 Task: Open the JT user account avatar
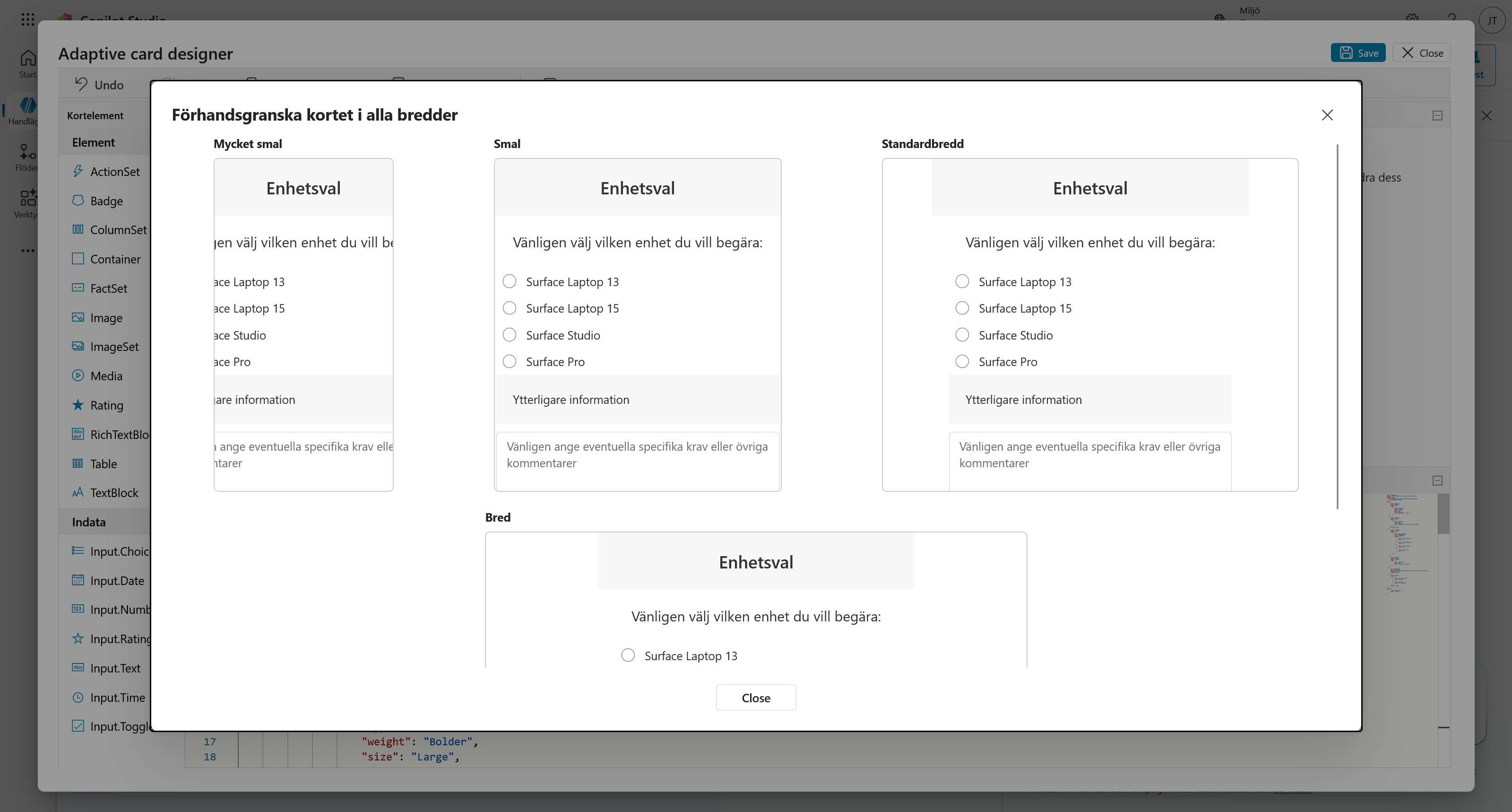coord(1492,20)
